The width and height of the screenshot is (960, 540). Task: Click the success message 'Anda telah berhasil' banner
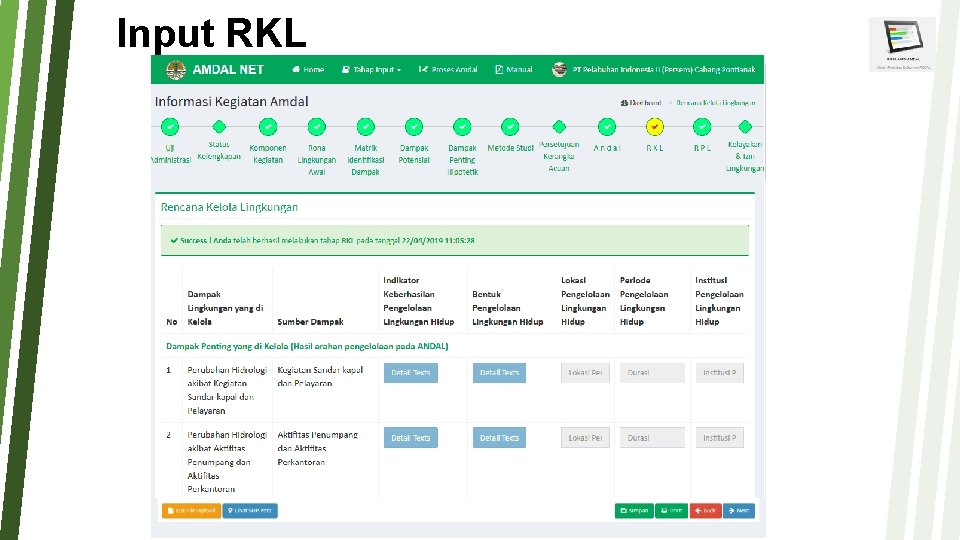pyautogui.click(x=455, y=241)
